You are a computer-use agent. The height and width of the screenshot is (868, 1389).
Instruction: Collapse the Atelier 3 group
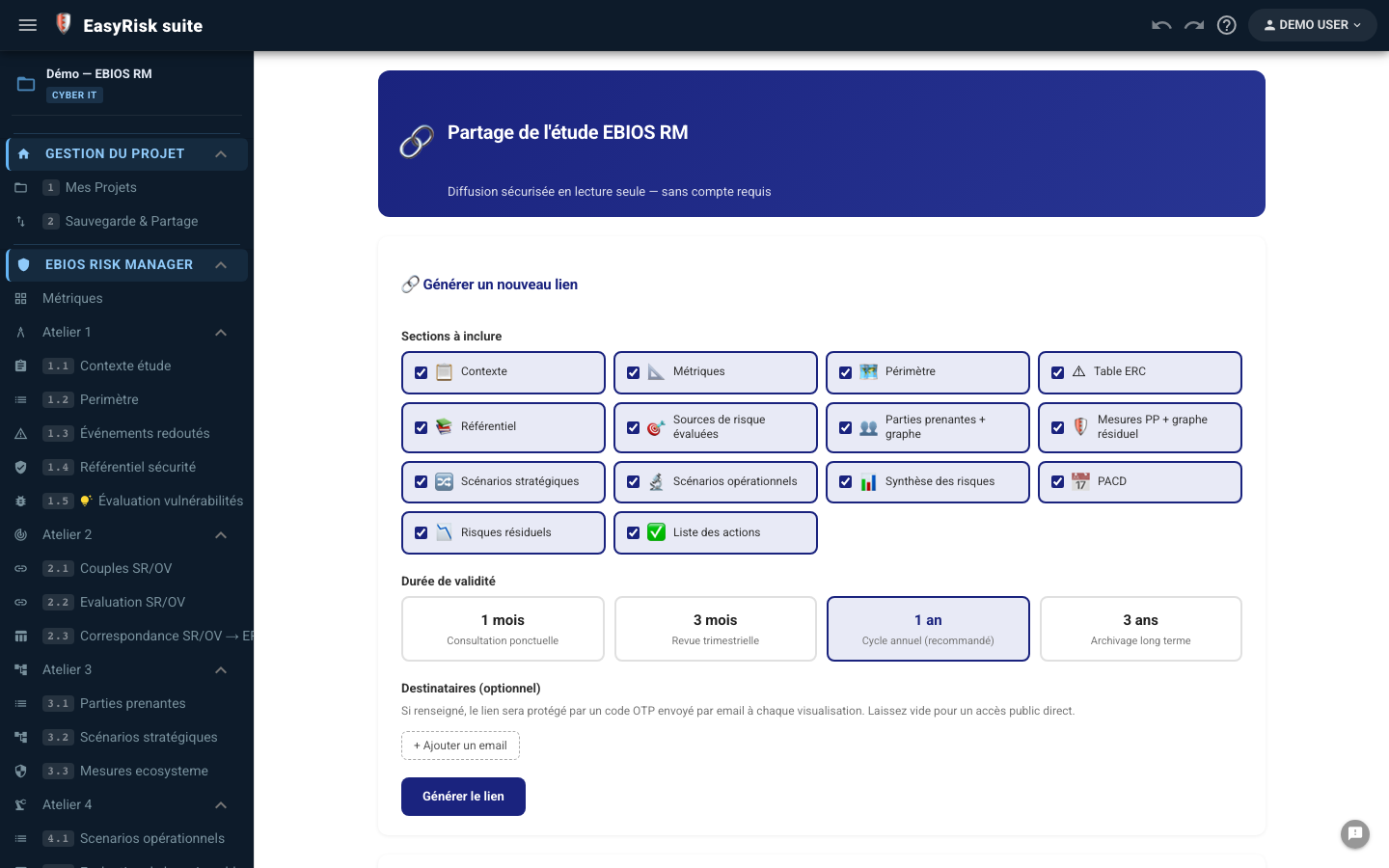coord(221,670)
